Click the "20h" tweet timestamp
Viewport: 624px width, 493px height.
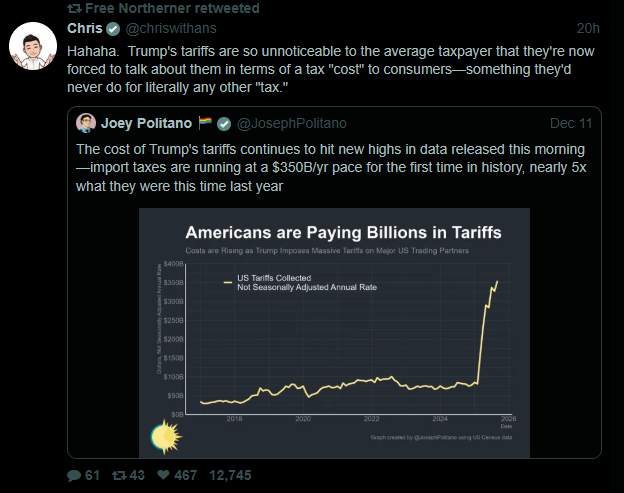coord(589,28)
